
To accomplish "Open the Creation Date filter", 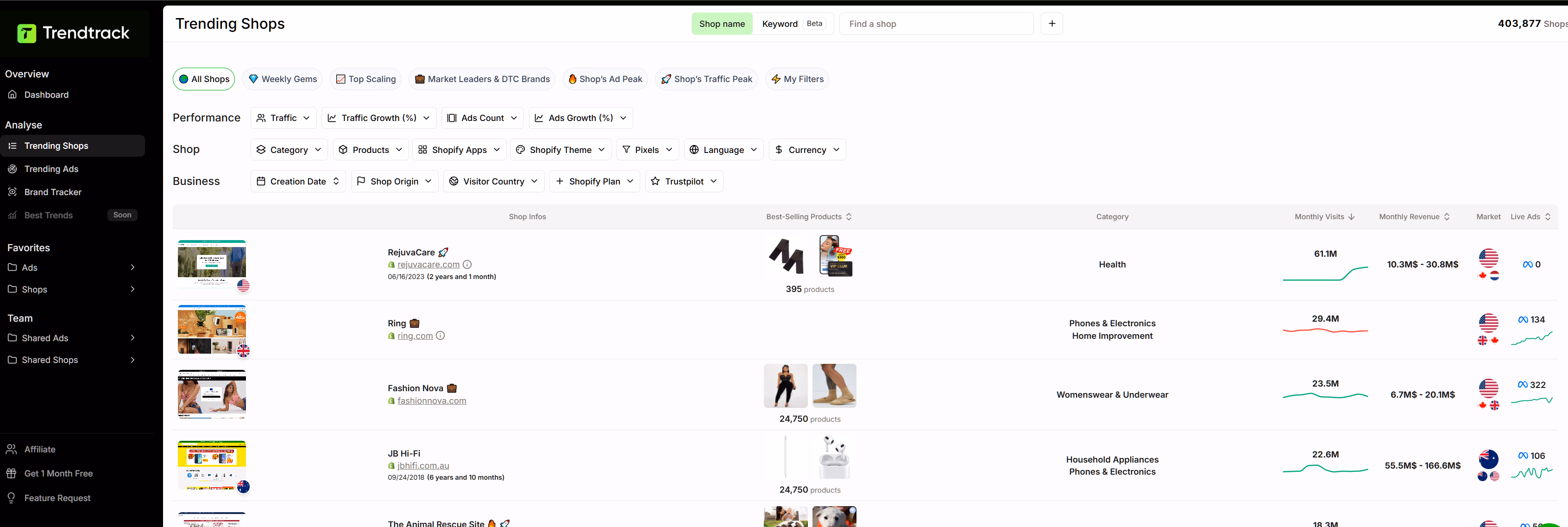I will [298, 181].
